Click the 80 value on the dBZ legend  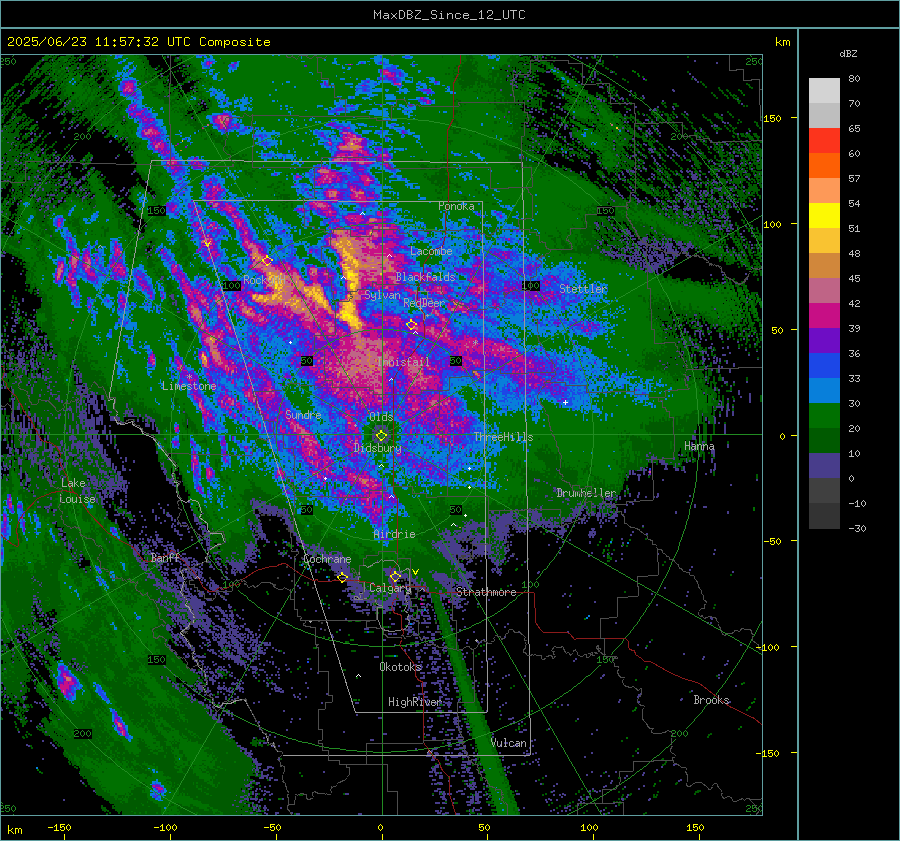[x=854, y=79]
